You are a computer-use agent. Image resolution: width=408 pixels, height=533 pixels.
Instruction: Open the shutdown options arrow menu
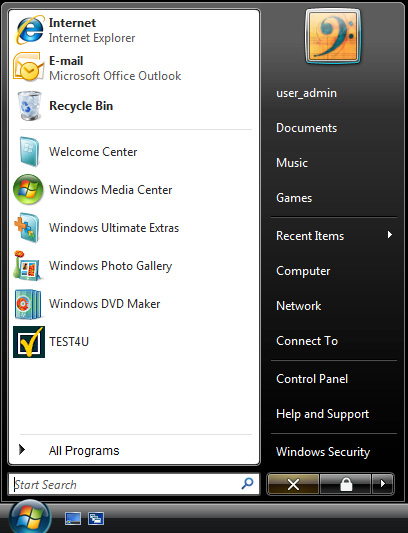pos(383,484)
